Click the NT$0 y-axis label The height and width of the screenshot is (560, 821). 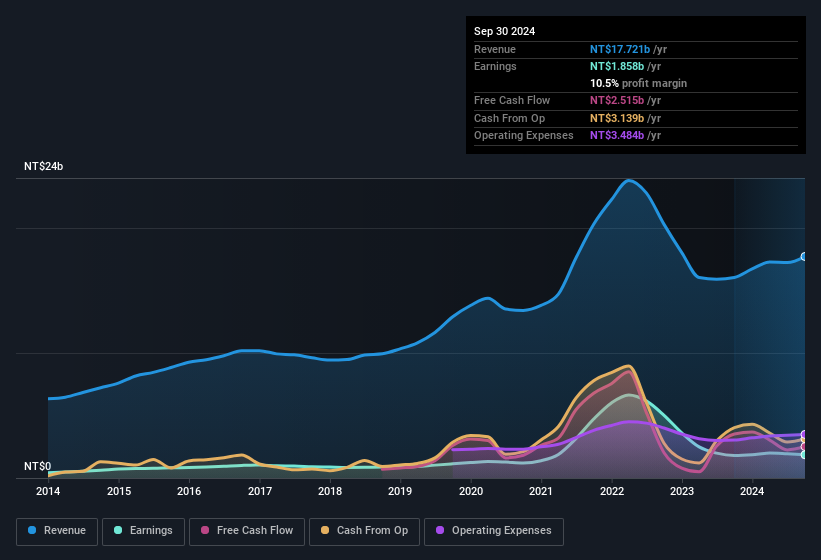pos(38,466)
